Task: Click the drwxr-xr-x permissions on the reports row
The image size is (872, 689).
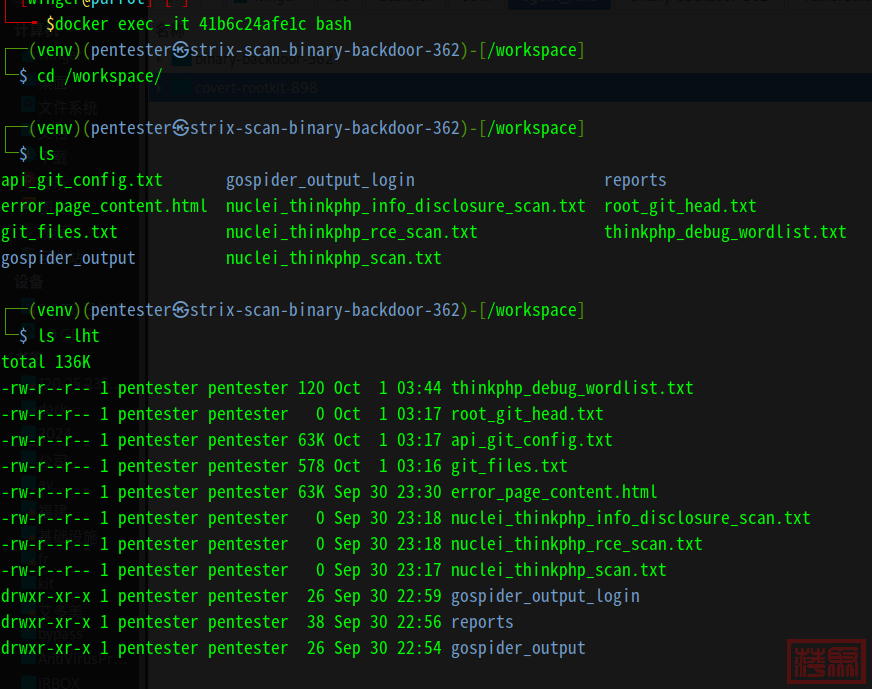Action: (46, 622)
